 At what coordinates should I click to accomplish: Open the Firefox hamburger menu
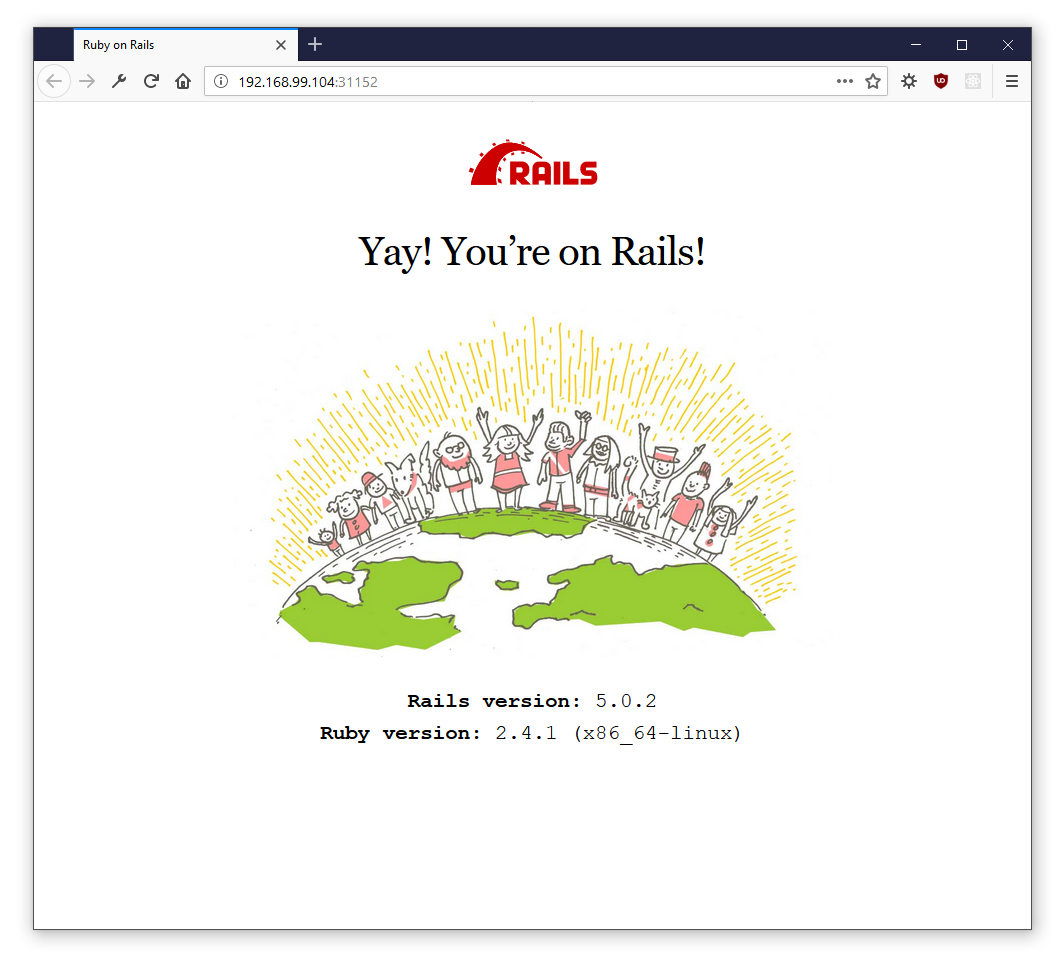tap(1011, 81)
